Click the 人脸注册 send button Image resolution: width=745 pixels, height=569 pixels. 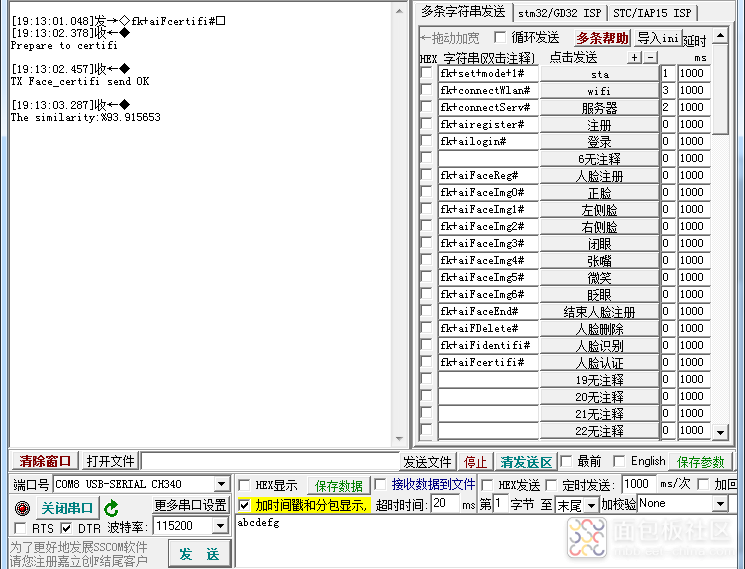[x=600, y=176]
